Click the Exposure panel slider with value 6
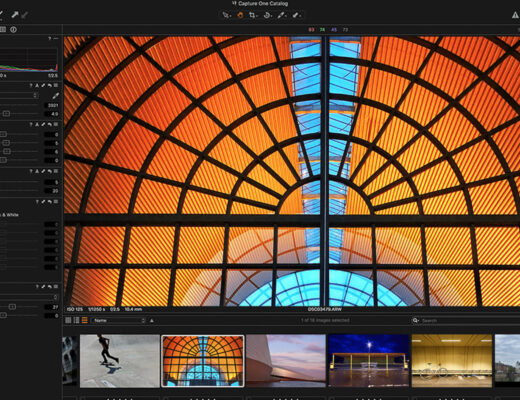This screenshot has width=520, height=400. (7, 152)
